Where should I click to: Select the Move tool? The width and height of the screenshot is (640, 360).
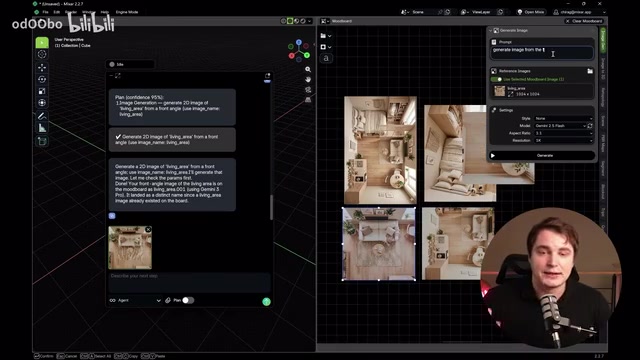pos(42,67)
